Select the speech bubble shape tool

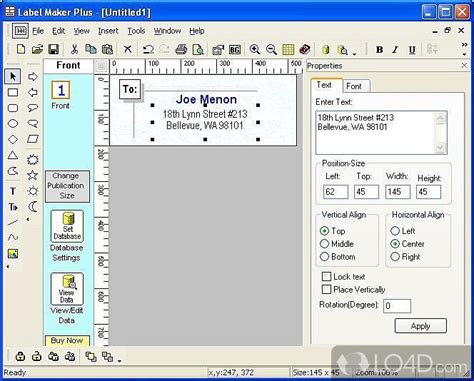coord(33,108)
